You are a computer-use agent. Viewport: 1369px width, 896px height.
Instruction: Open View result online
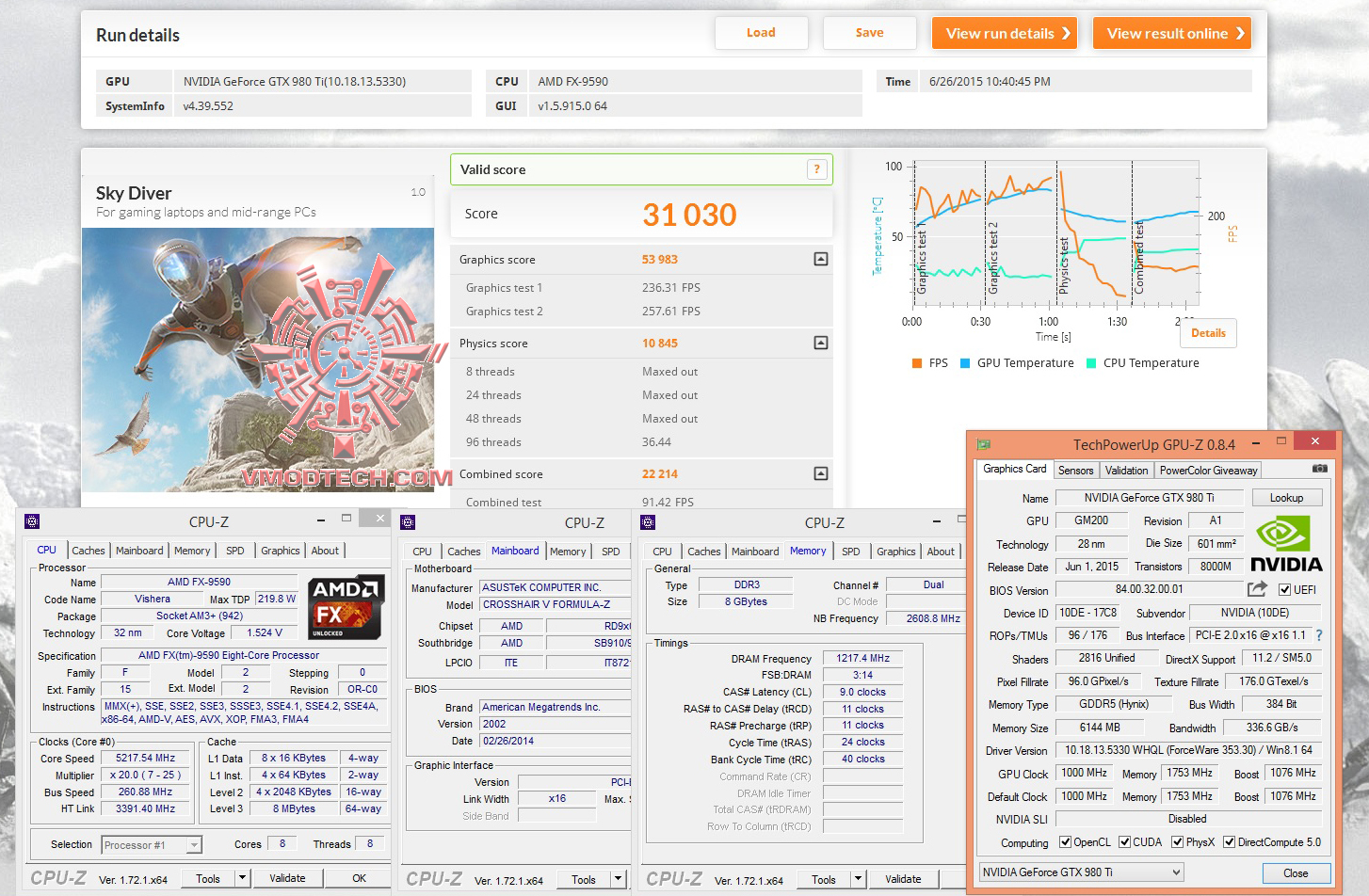(x=1172, y=33)
